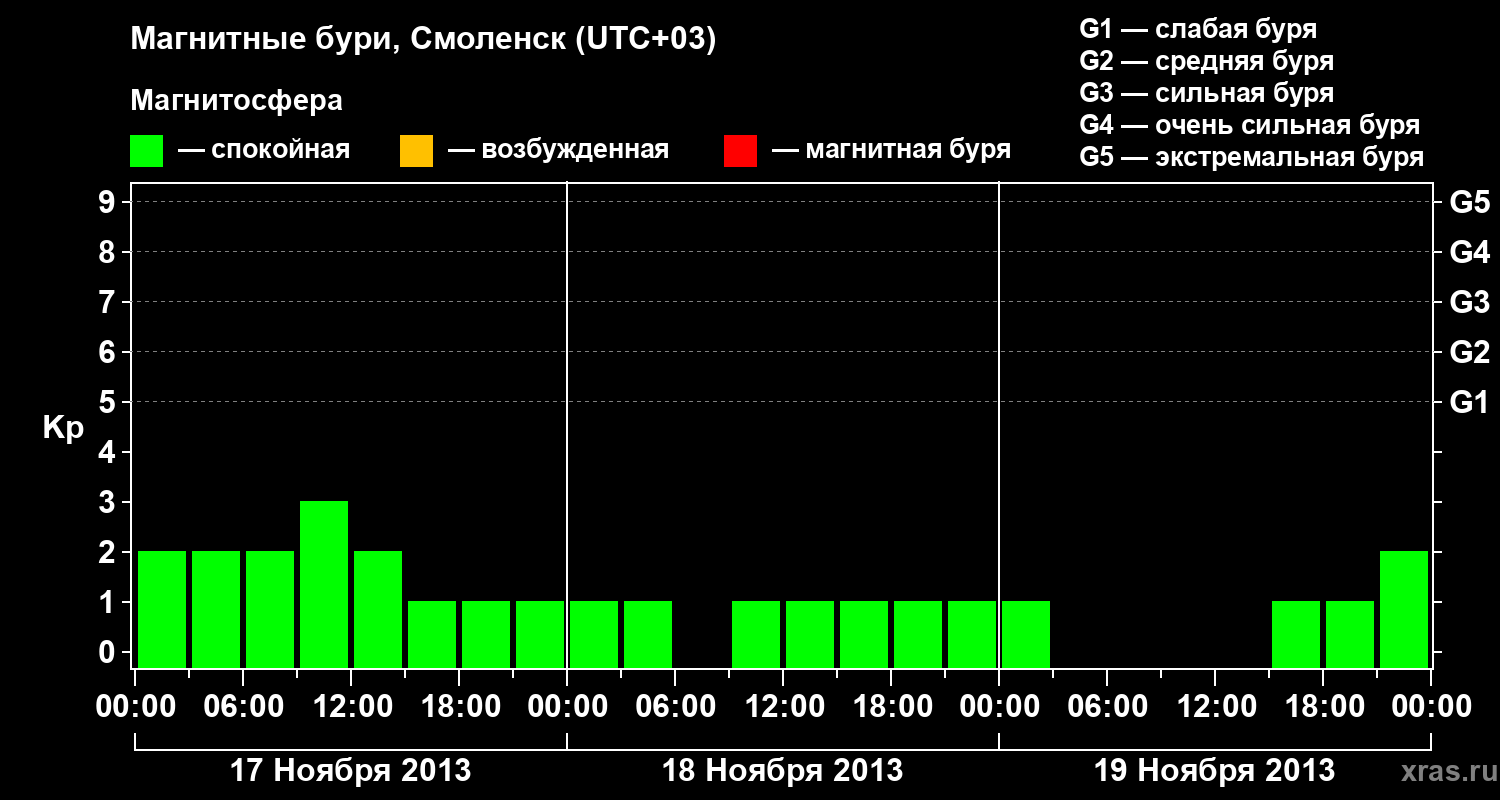Click the Kp 3 bar on 17 November
Image resolution: width=1500 pixels, height=800 pixels.
[324, 584]
